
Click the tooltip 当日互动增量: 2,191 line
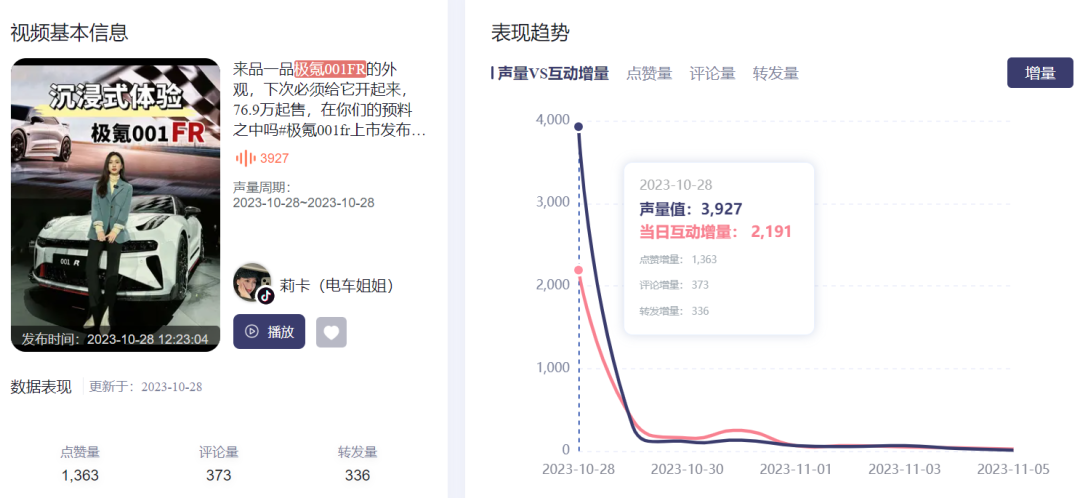716,231
